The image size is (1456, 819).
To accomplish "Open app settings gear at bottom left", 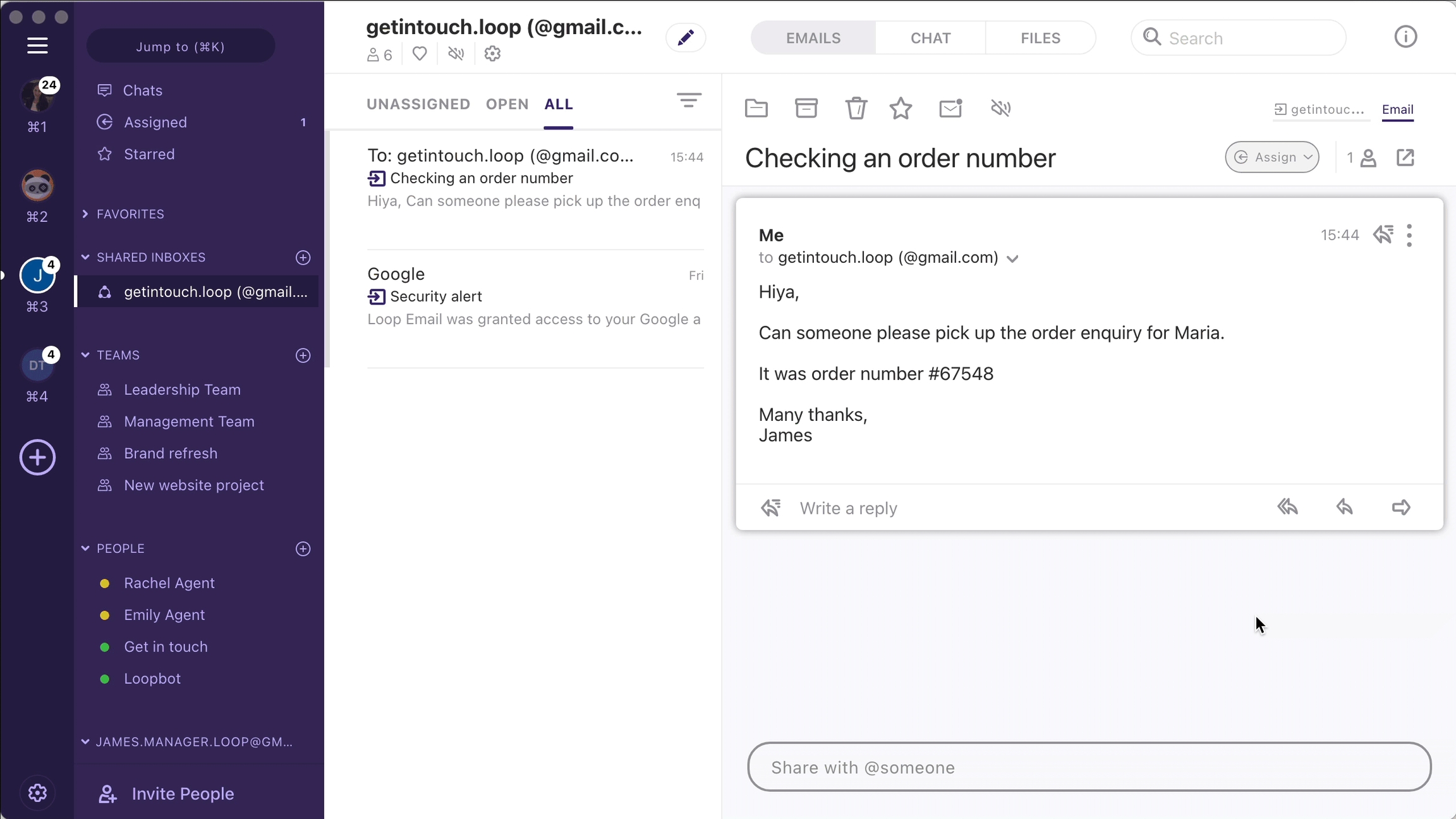I will (x=37, y=792).
